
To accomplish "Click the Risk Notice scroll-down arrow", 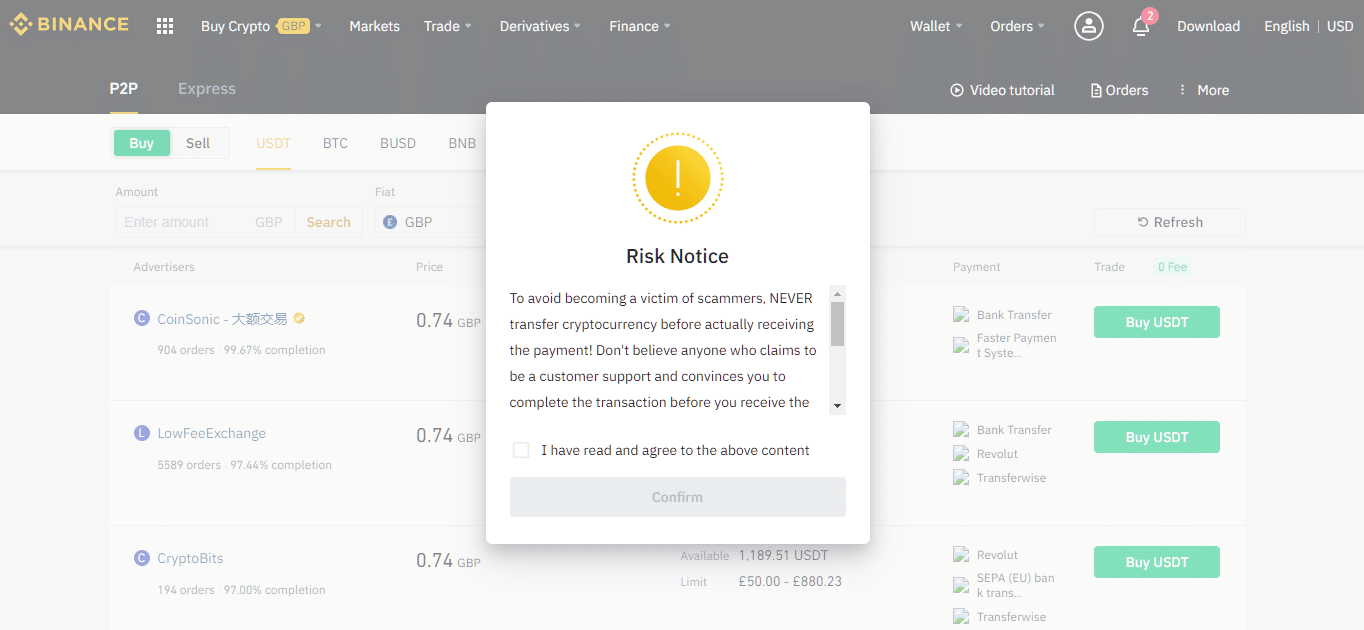I will [x=838, y=406].
